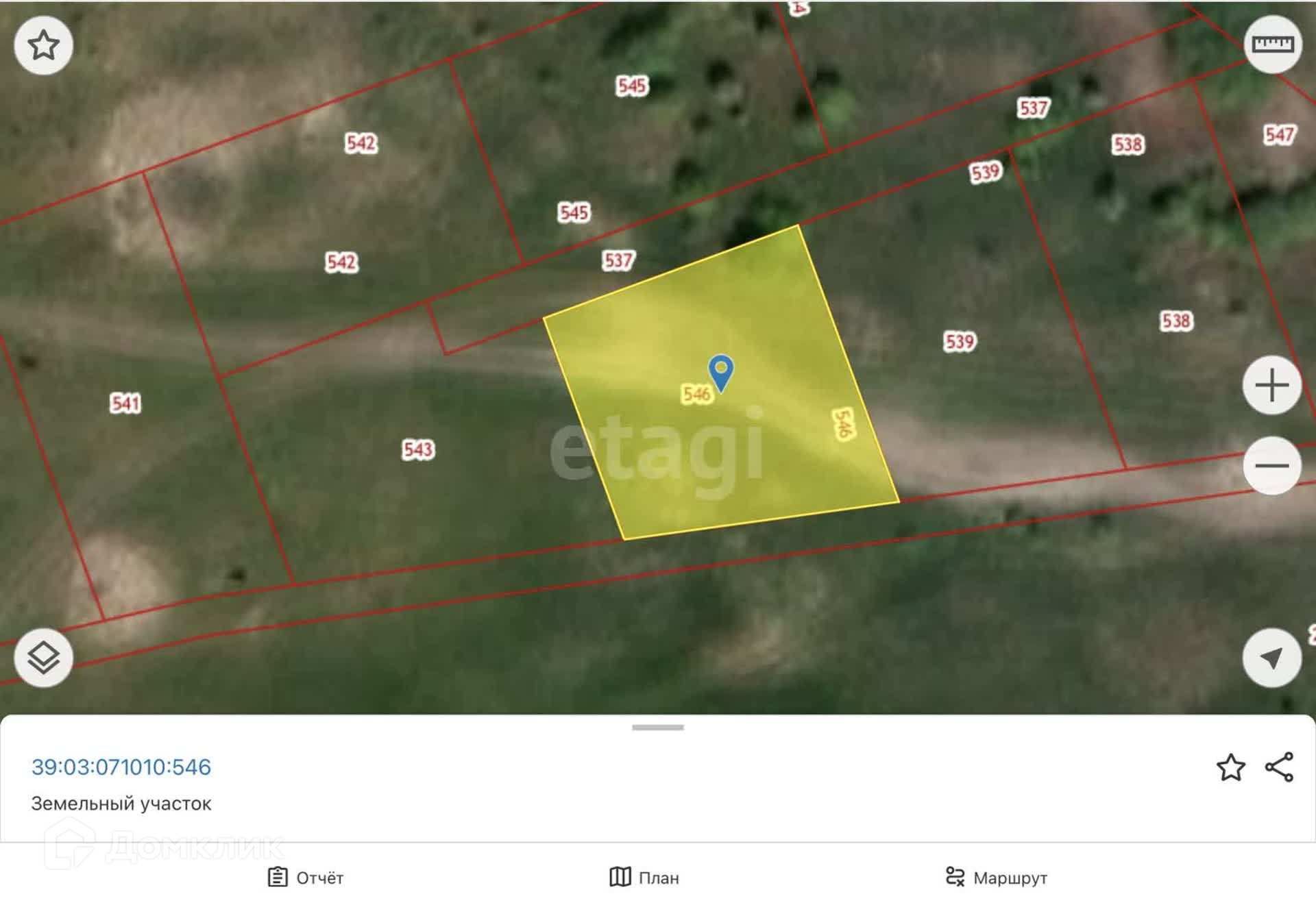Image resolution: width=1316 pixels, height=905 pixels.
Task: Open cadastral number 39:03:071010:546 link
Action: 121,767
